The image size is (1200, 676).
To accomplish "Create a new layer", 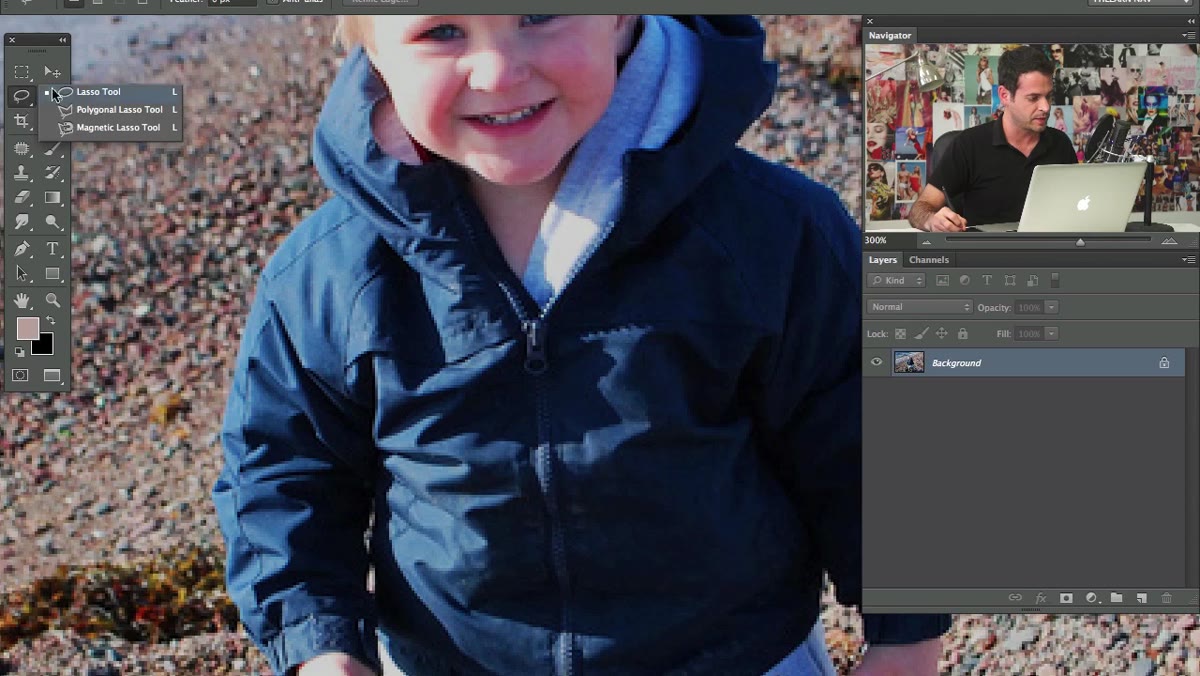I will point(1141,598).
